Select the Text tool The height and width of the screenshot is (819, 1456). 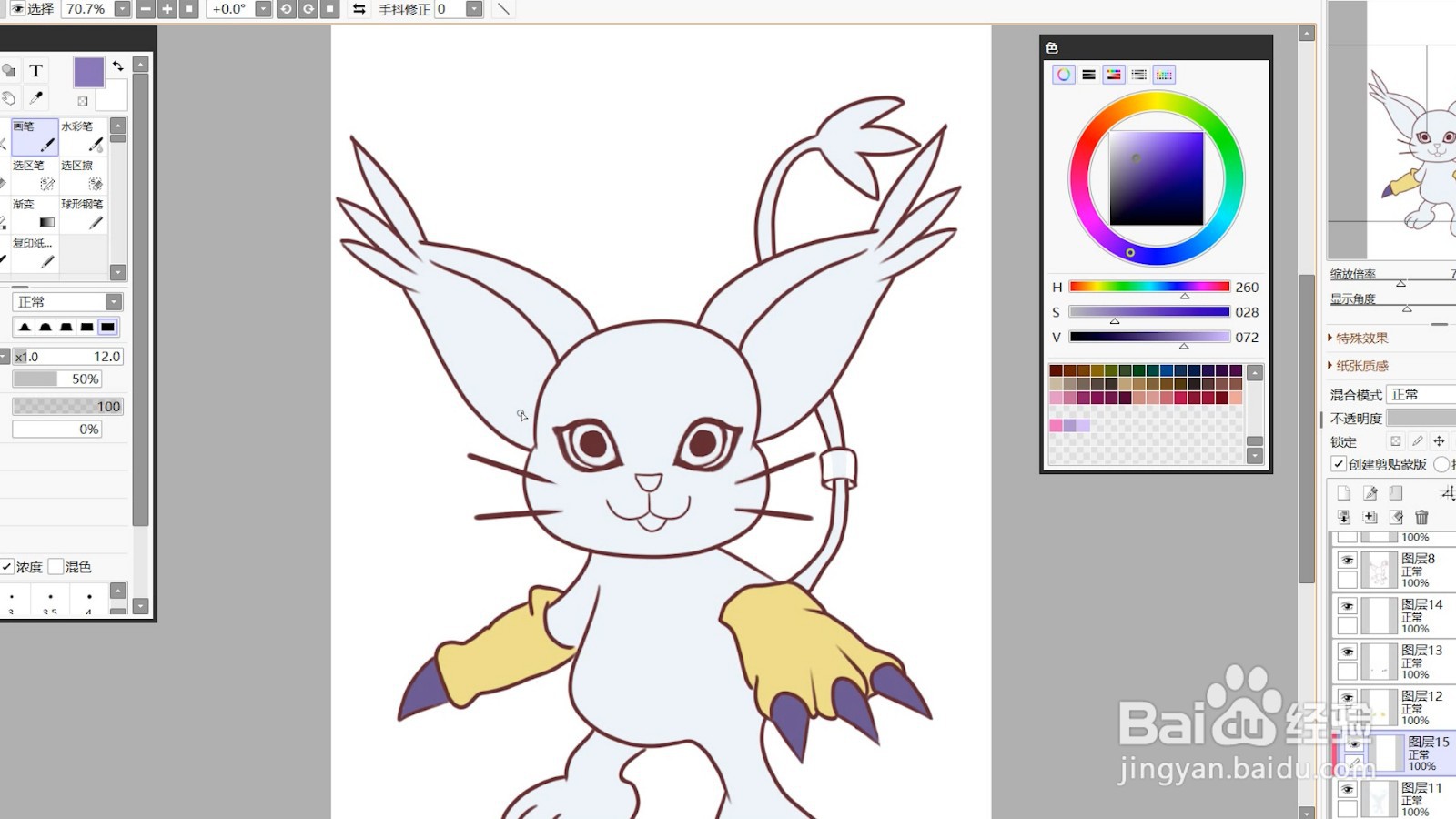36,71
